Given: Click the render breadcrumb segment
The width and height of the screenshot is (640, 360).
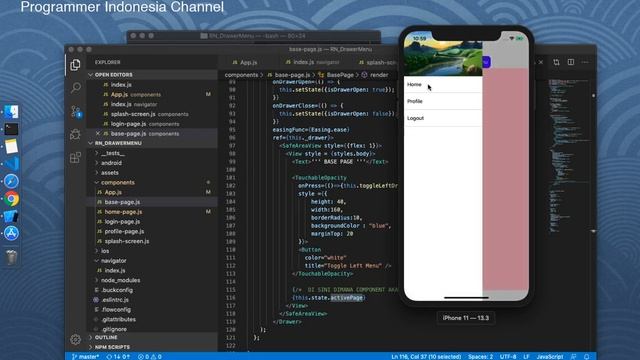Looking at the screenshot, I should 379,75.
